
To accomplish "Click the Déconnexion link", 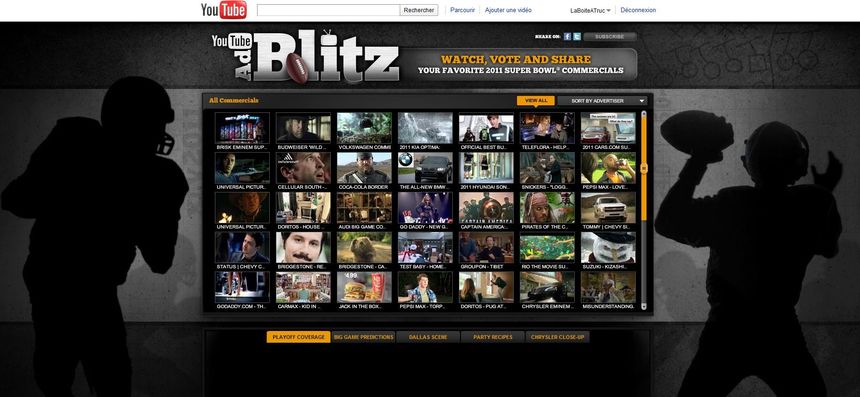I will coord(638,10).
